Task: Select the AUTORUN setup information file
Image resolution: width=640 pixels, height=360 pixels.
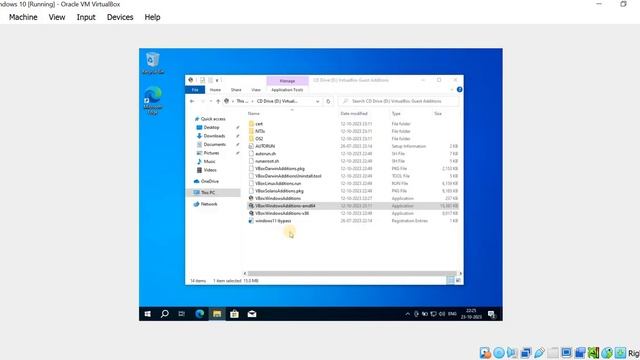Action: [265, 146]
